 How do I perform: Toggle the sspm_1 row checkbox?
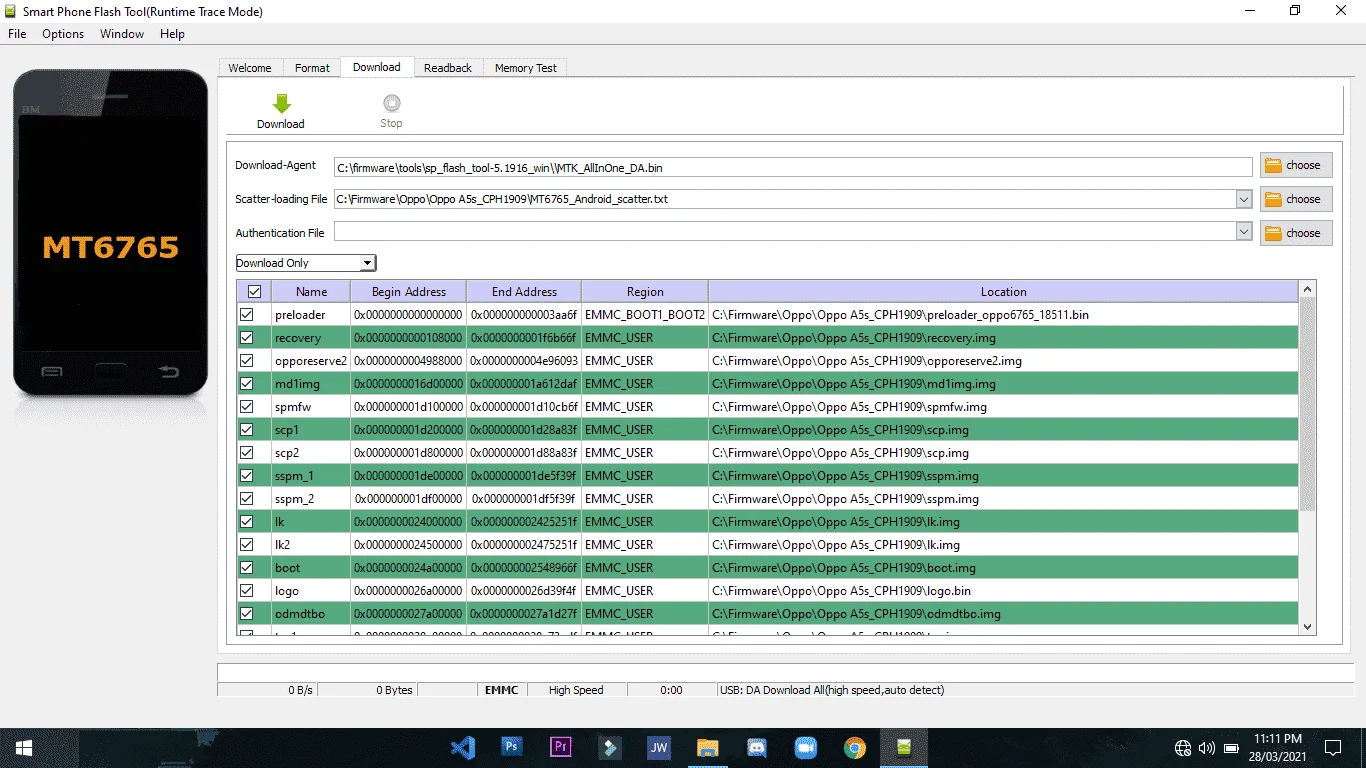pyautogui.click(x=246, y=476)
